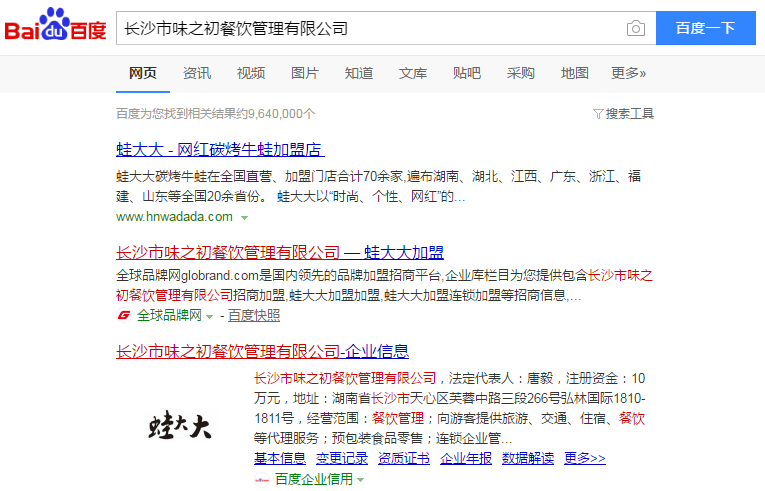Expand arrow next to 百度企业信用
This screenshot has width=765, height=491.
pos(360,480)
